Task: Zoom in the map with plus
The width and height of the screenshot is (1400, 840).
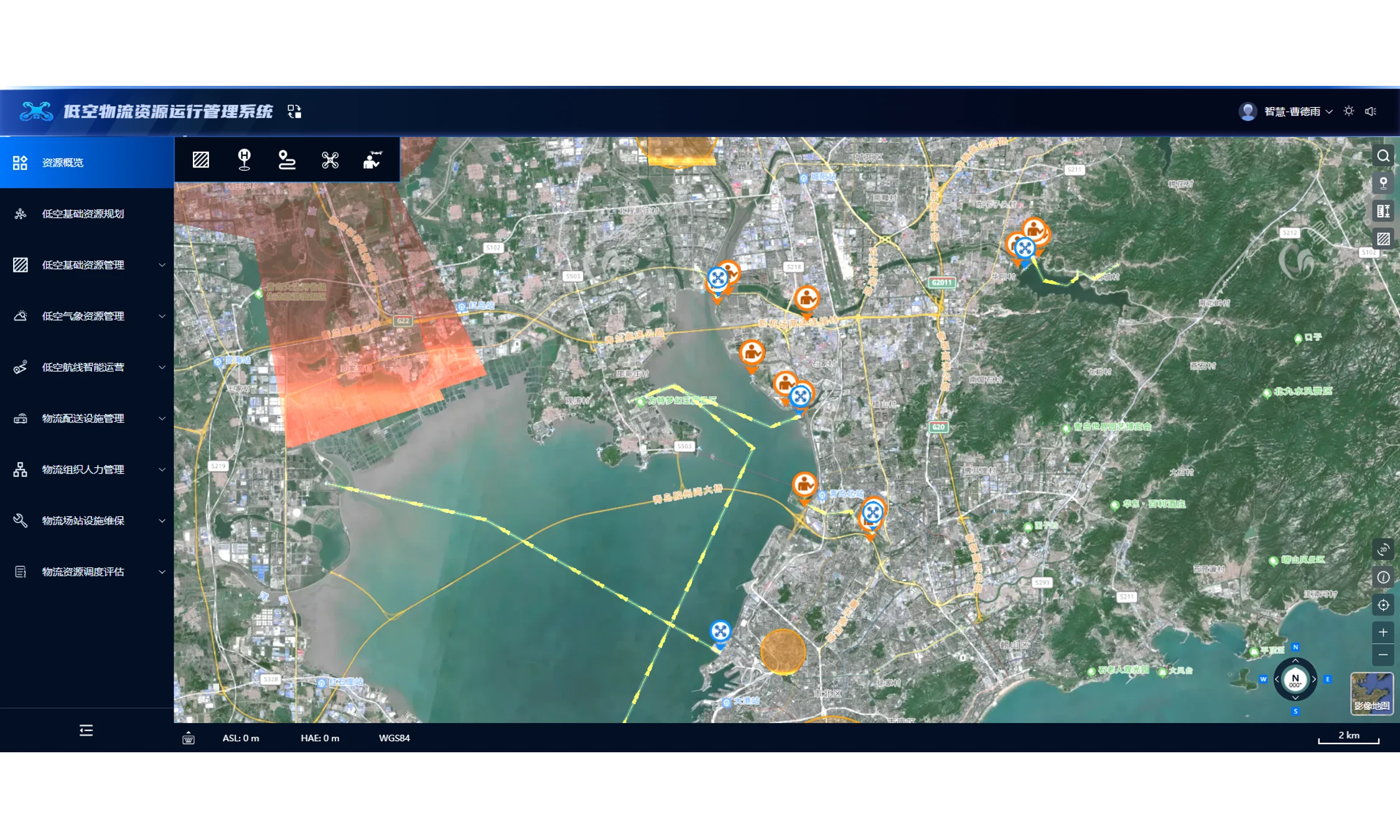Action: (1383, 632)
